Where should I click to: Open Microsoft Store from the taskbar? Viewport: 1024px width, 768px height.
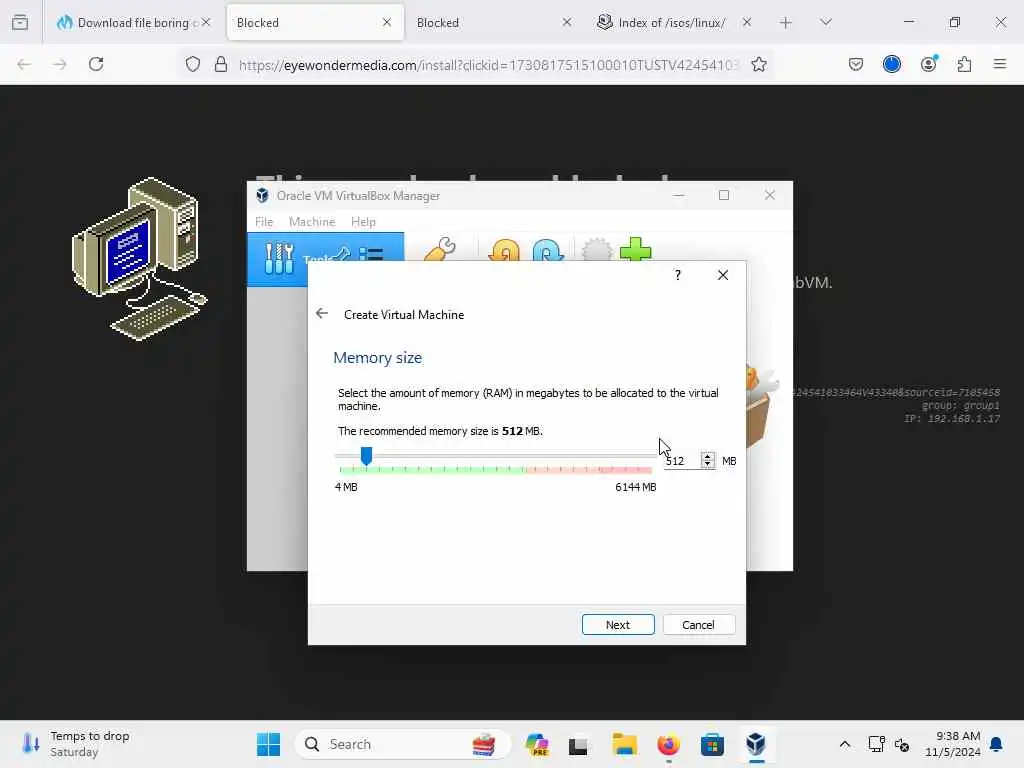pos(712,744)
